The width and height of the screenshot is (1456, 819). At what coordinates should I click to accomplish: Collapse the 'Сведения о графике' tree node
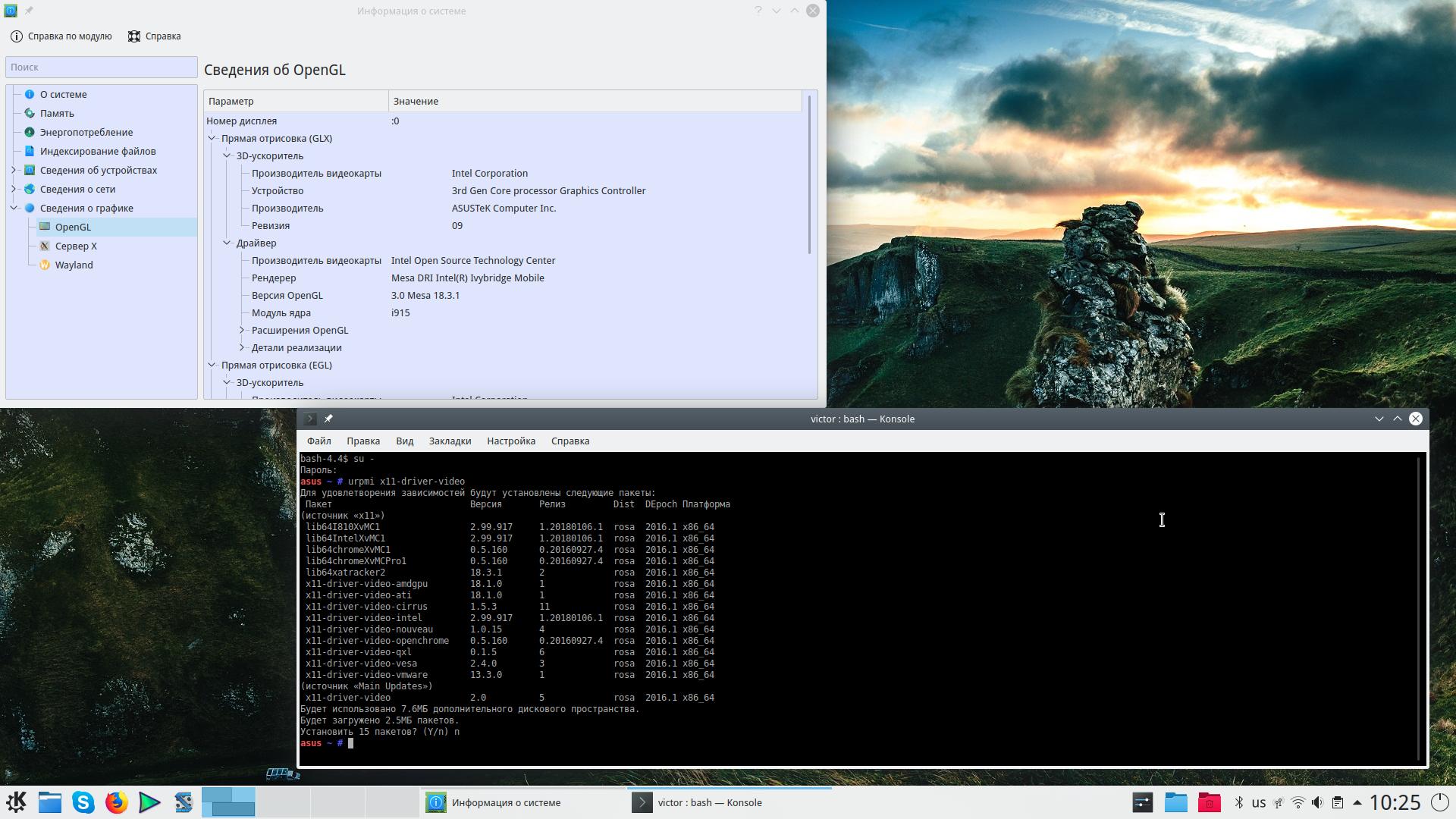point(14,208)
